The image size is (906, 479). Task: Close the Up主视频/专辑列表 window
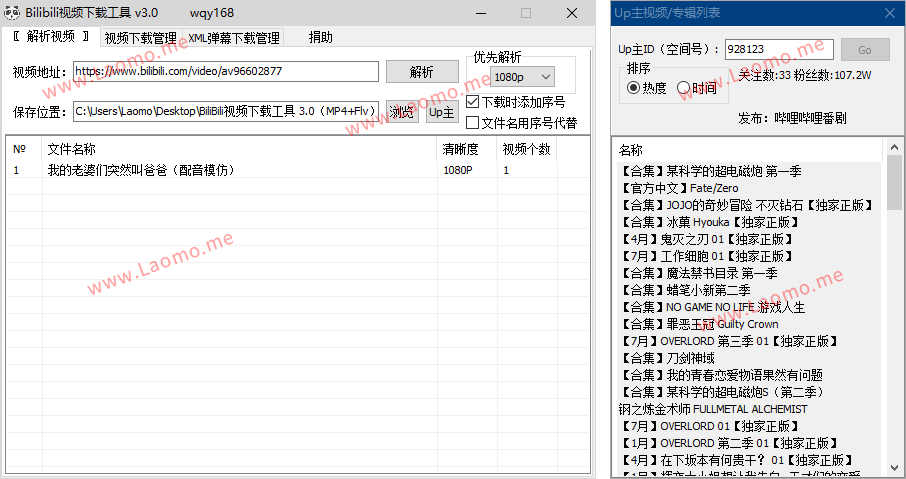click(890, 13)
